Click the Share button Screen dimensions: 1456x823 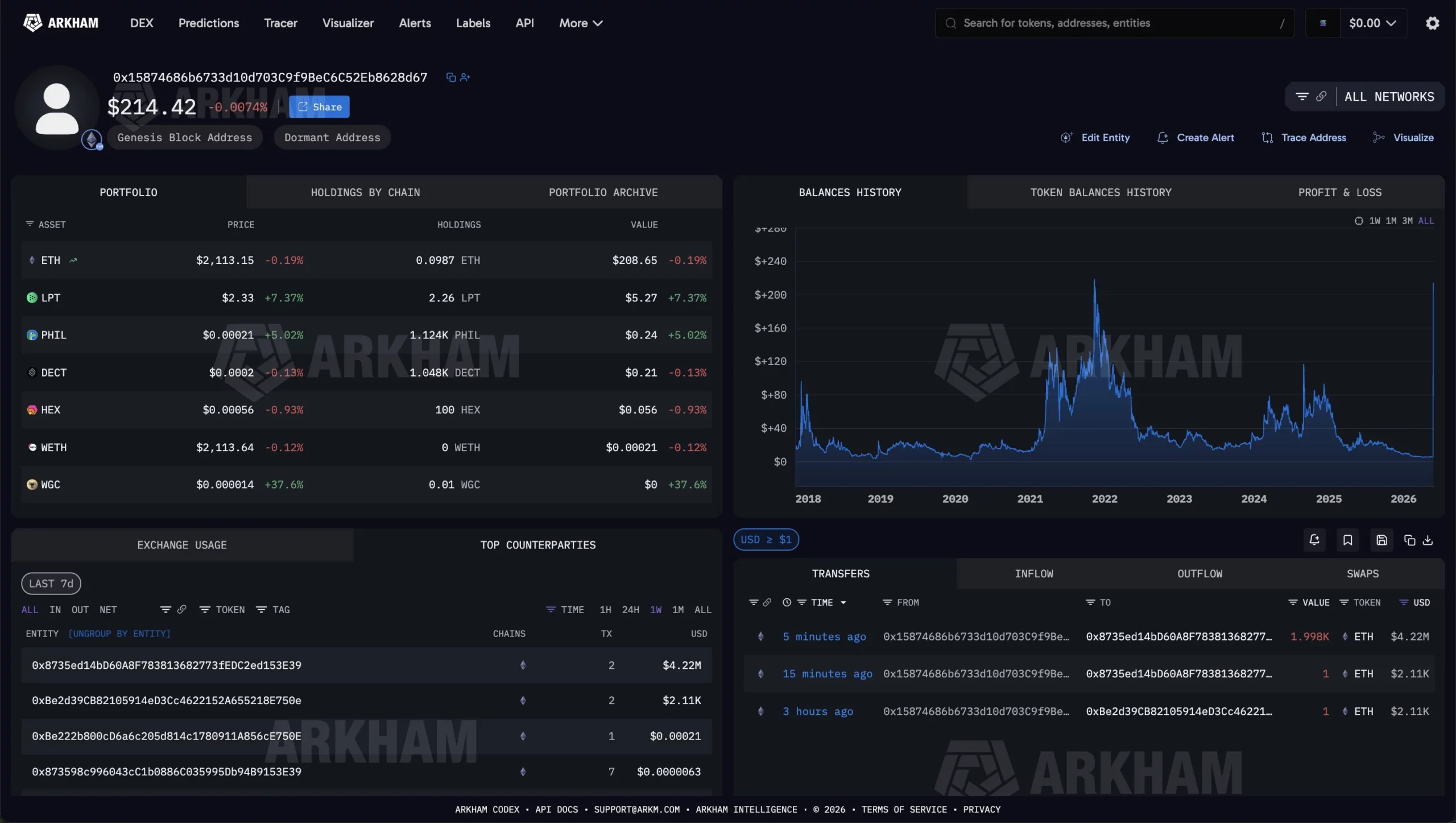[319, 107]
